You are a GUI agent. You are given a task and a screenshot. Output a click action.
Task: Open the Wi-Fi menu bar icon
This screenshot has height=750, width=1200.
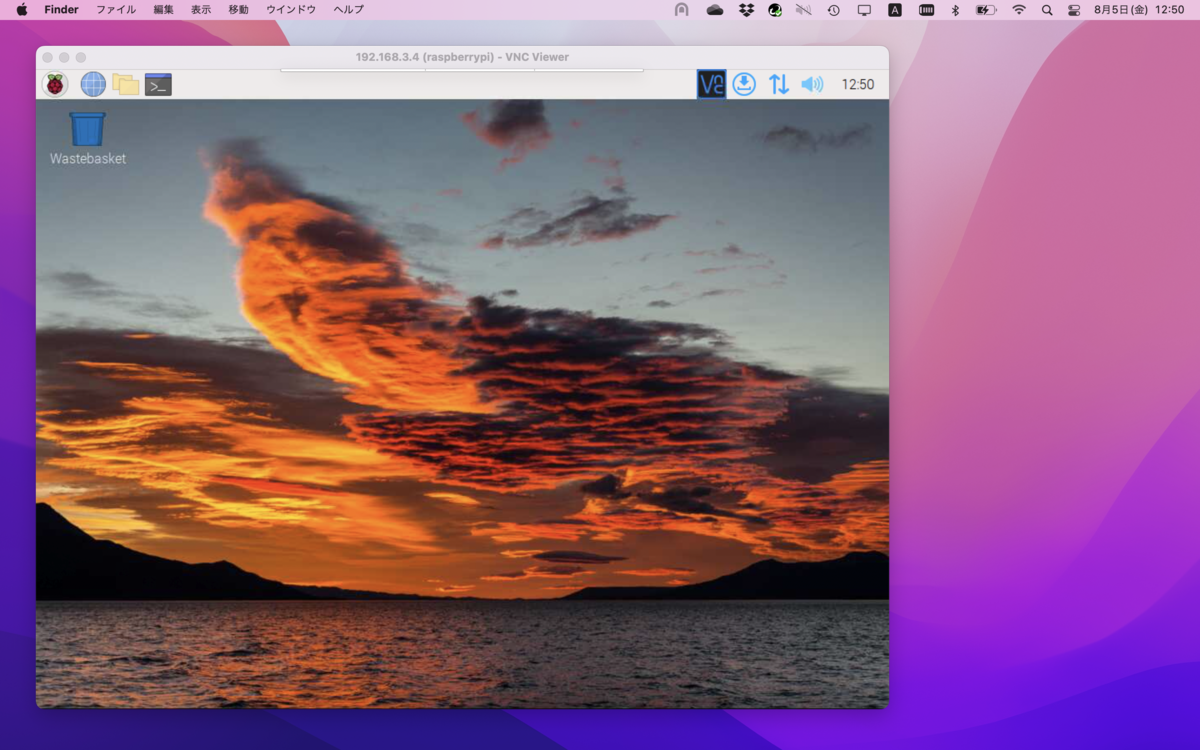[1019, 10]
